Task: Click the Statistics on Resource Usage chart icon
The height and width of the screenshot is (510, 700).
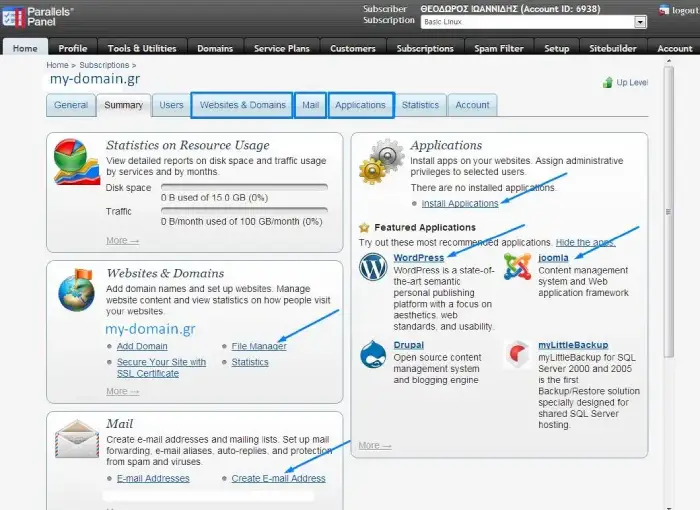Action: [x=76, y=162]
